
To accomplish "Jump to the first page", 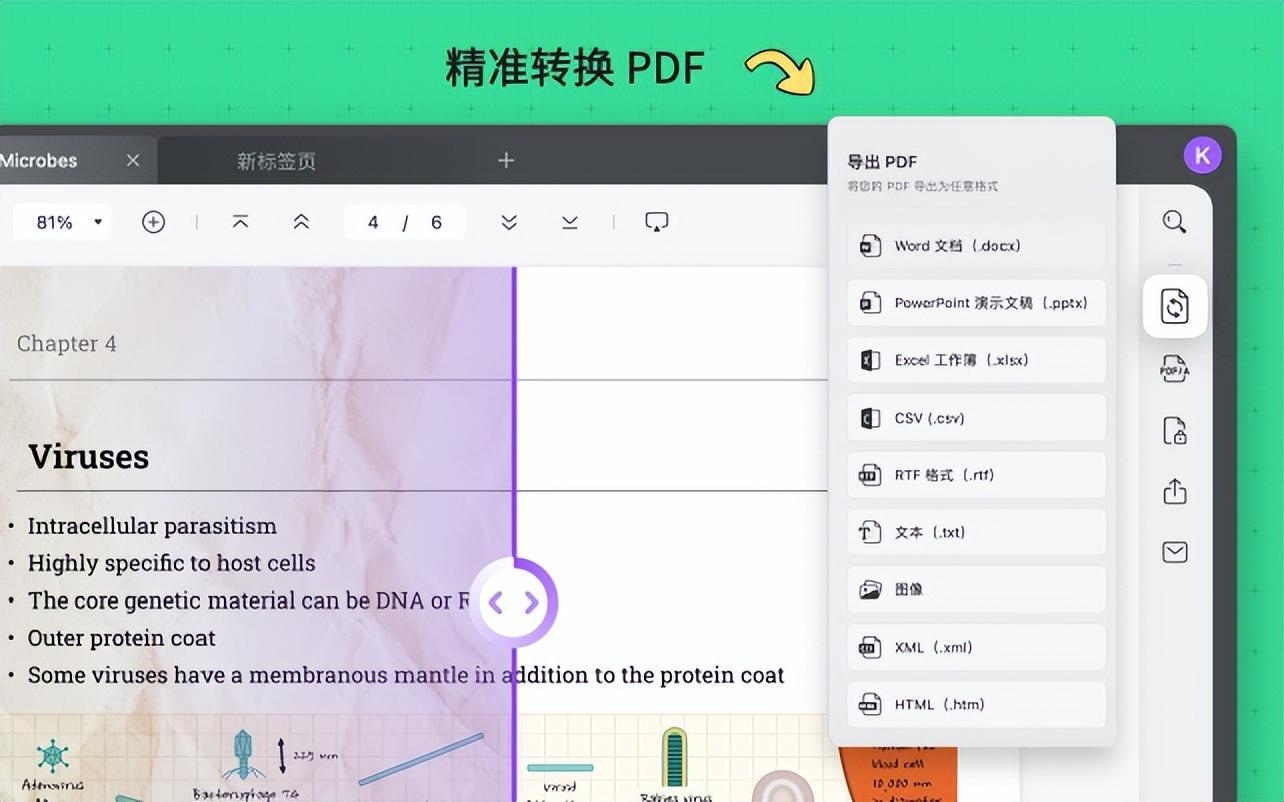I will click(x=240, y=222).
